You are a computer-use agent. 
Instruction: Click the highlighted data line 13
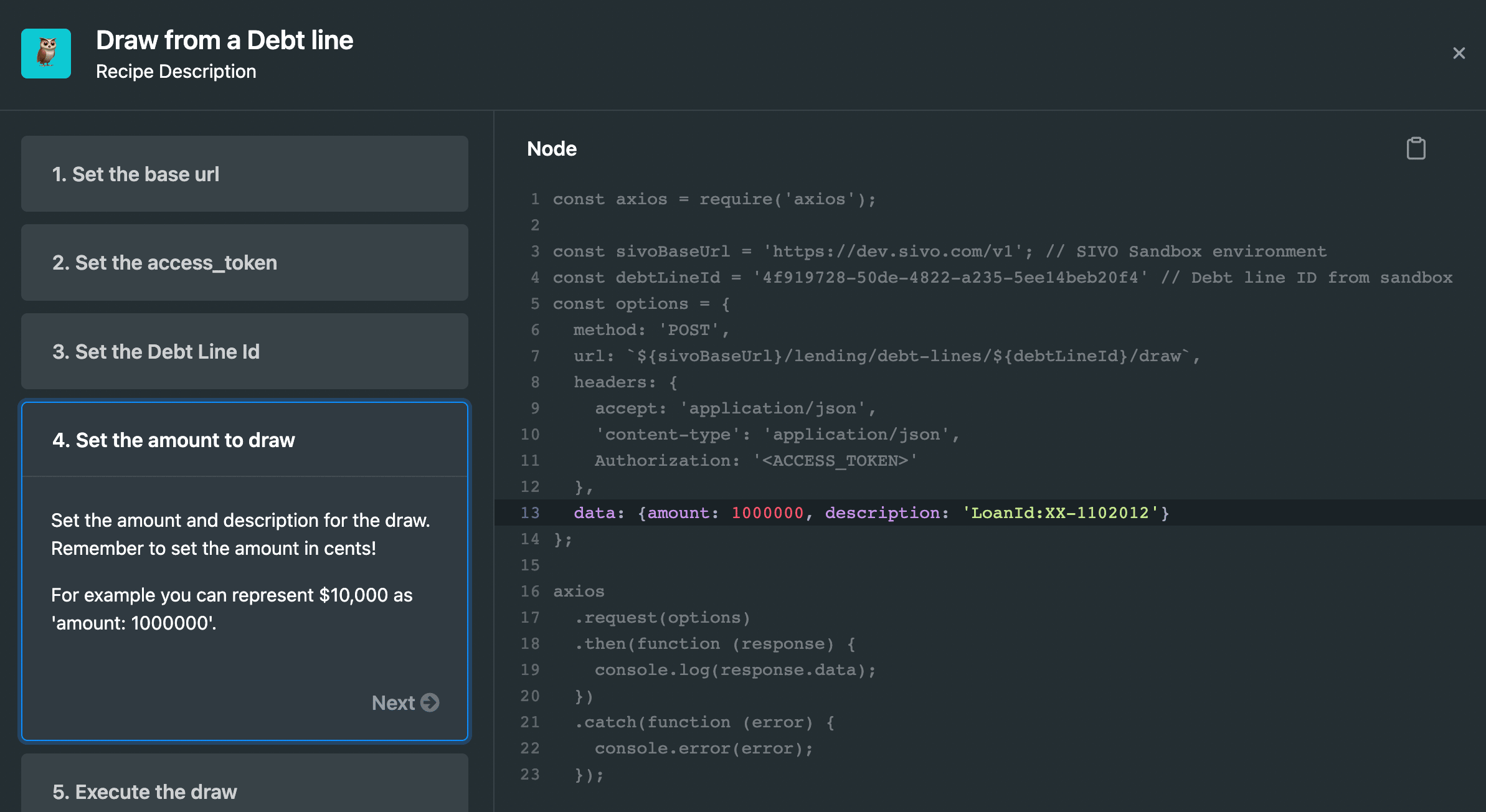coord(872,513)
